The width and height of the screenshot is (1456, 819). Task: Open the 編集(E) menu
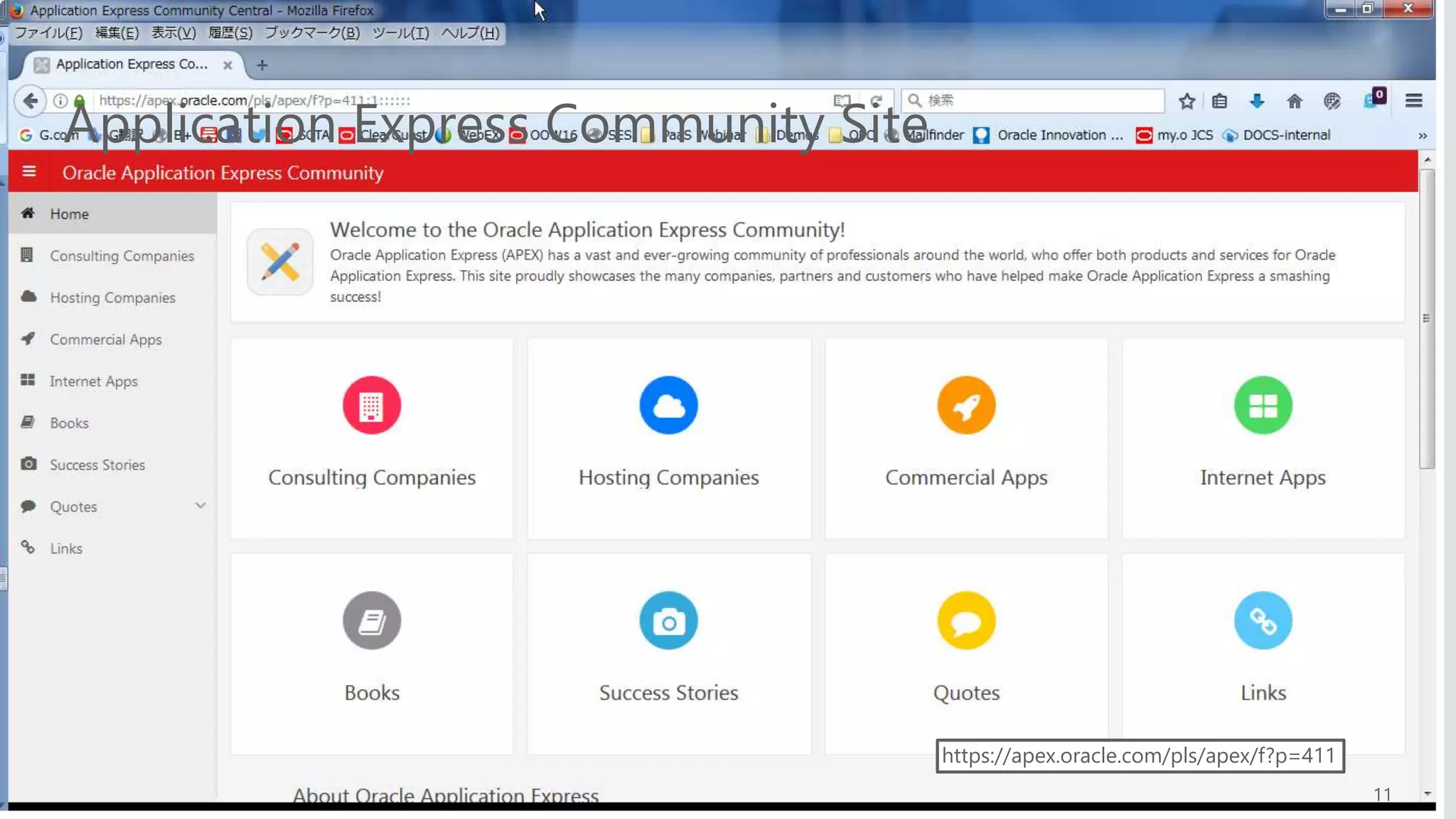point(117,33)
